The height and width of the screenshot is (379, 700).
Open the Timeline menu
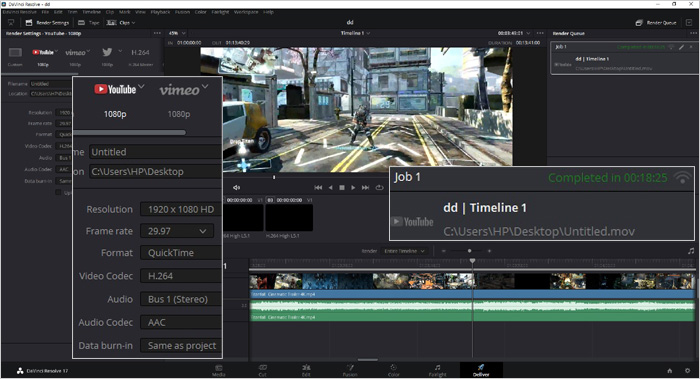pos(91,12)
